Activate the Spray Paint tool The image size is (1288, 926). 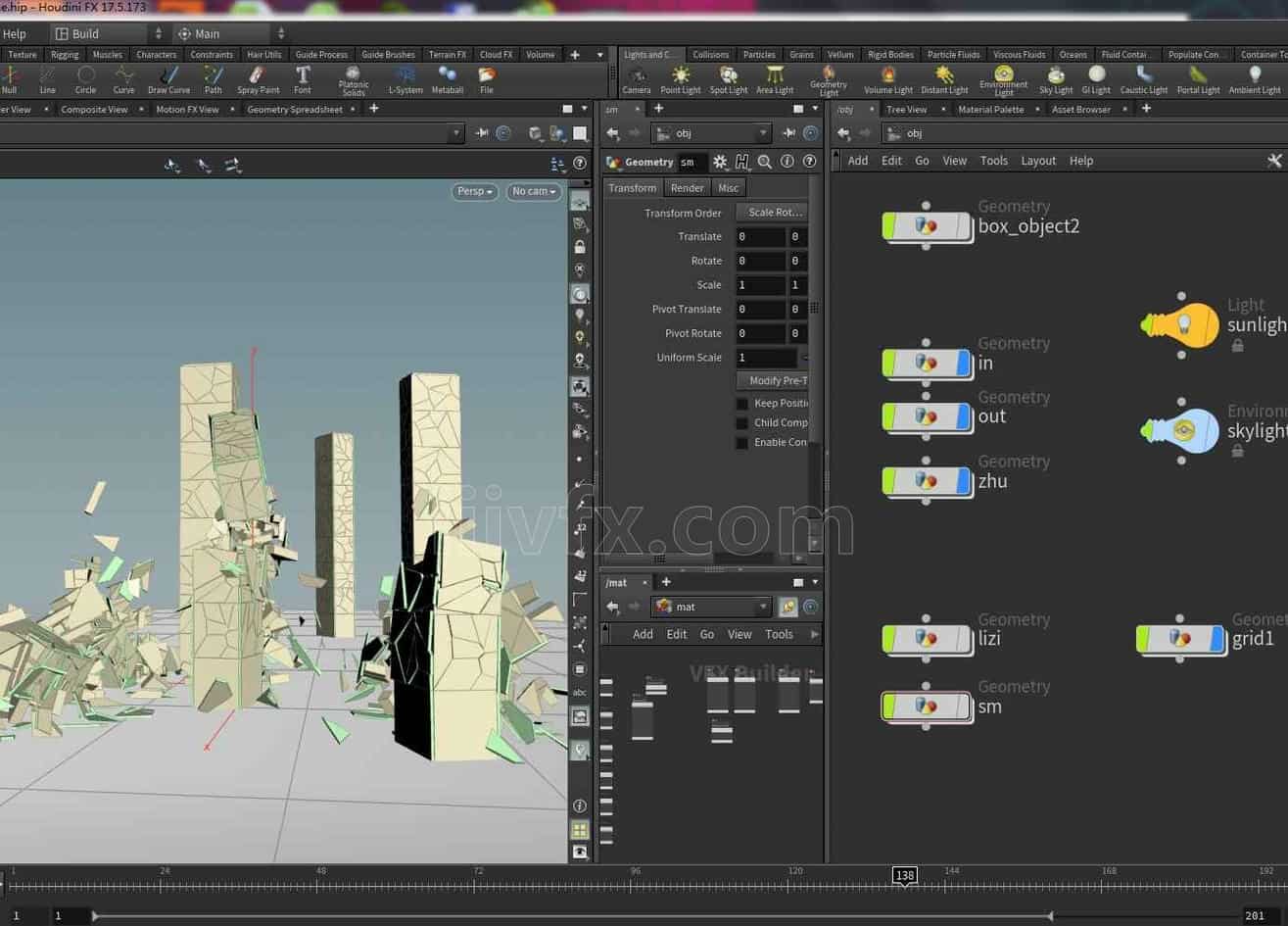coord(258,80)
